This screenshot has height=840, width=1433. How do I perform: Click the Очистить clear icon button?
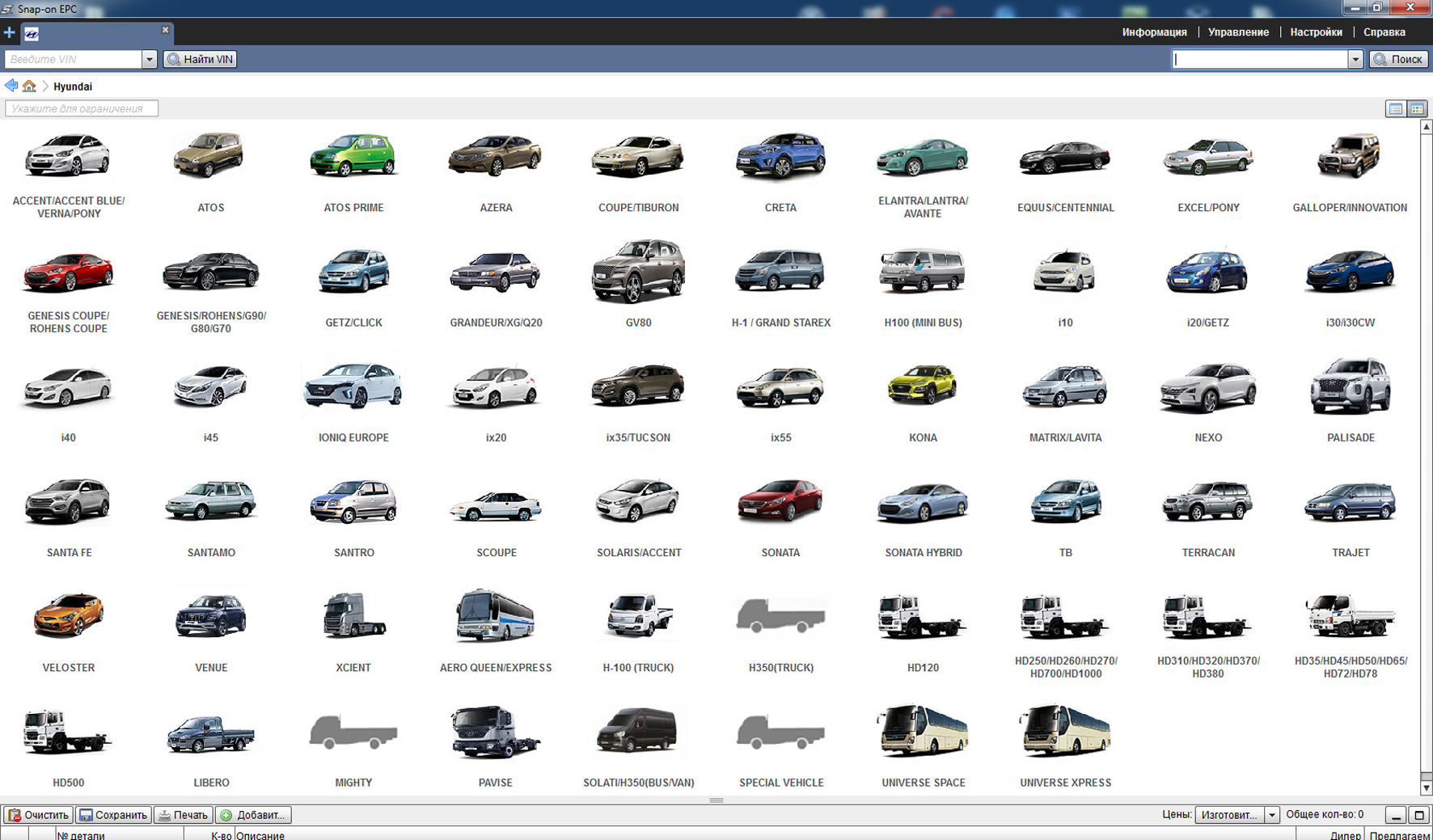(39, 815)
